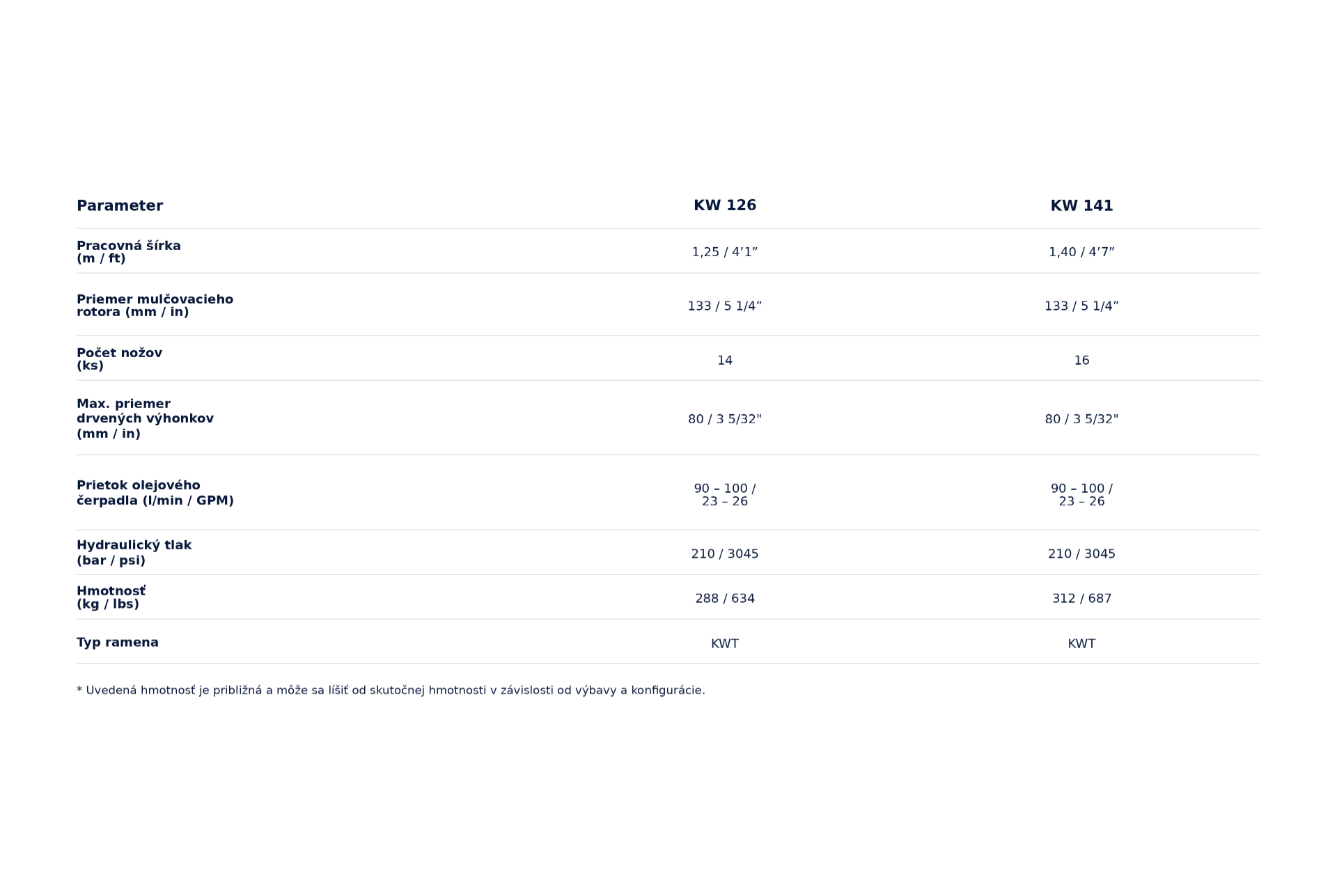The width and height of the screenshot is (1337, 896).
Task: Click the Typ ramena row label
Action: [118, 643]
